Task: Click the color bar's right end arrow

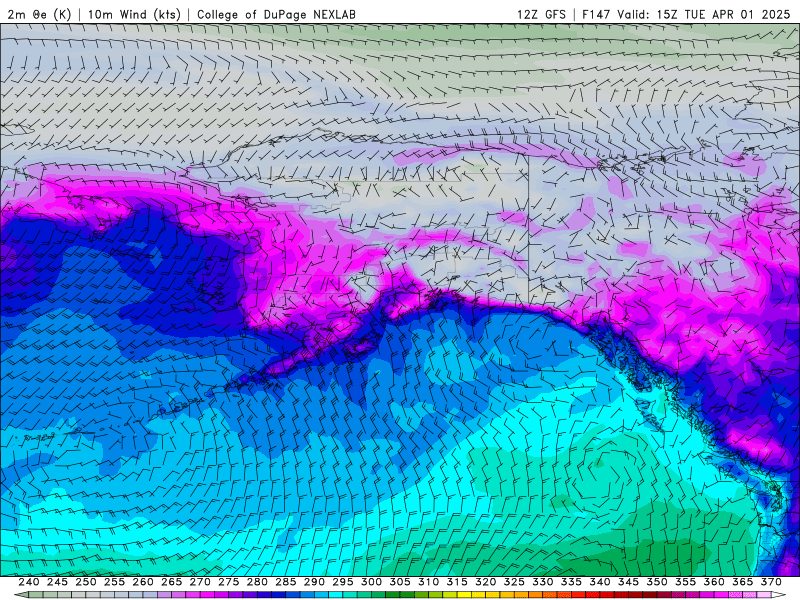Action: pos(779,595)
